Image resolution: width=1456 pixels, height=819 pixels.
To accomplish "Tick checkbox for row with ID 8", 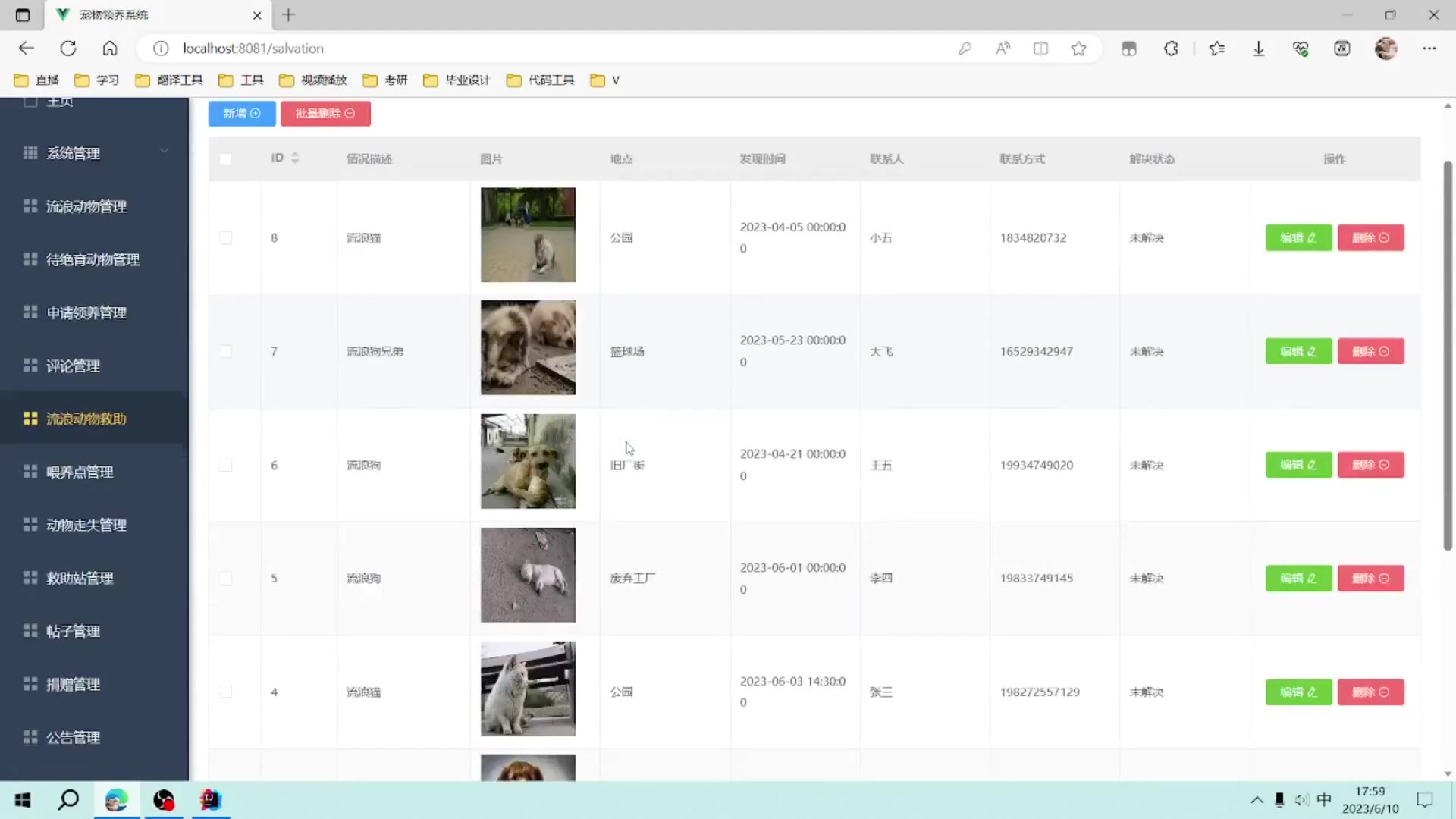I will pos(226,238).
